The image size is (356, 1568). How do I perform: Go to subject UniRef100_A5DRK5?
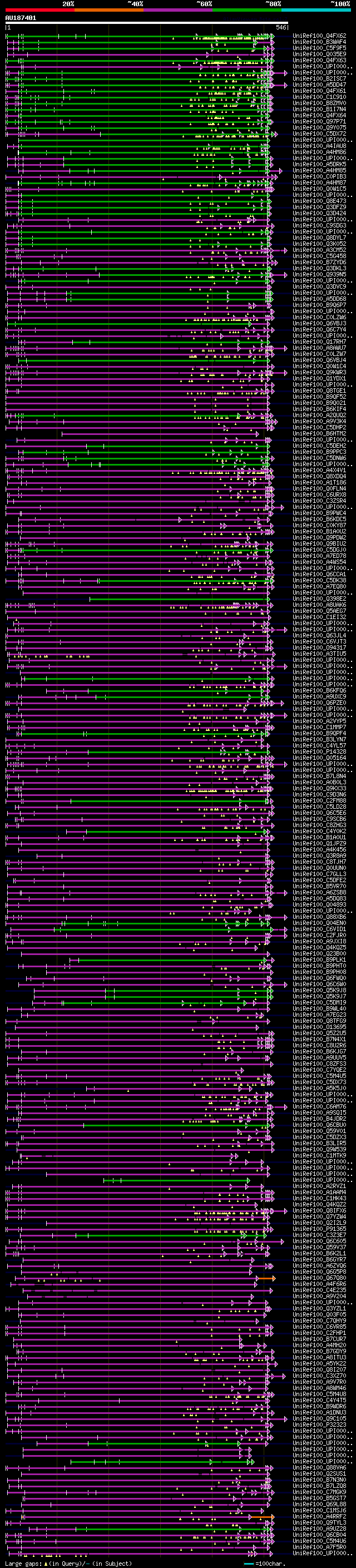coord(319,164)
